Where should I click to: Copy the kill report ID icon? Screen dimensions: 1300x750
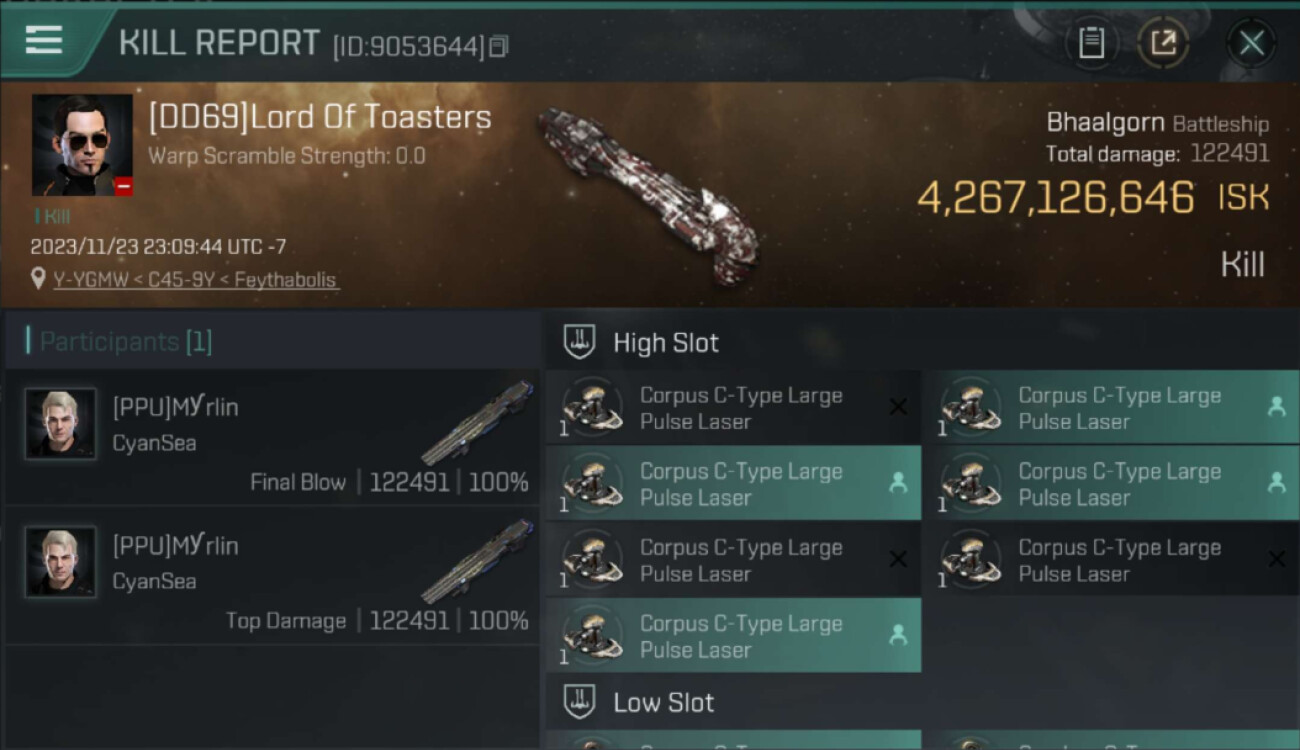tap(498, 46)
